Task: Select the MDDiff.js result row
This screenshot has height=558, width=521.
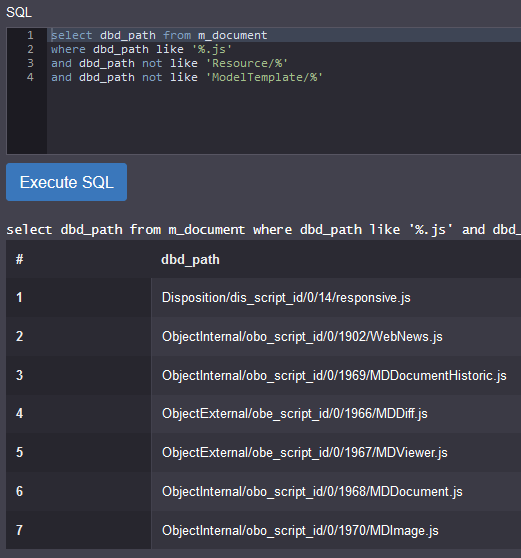Action: tap(263, 414)
